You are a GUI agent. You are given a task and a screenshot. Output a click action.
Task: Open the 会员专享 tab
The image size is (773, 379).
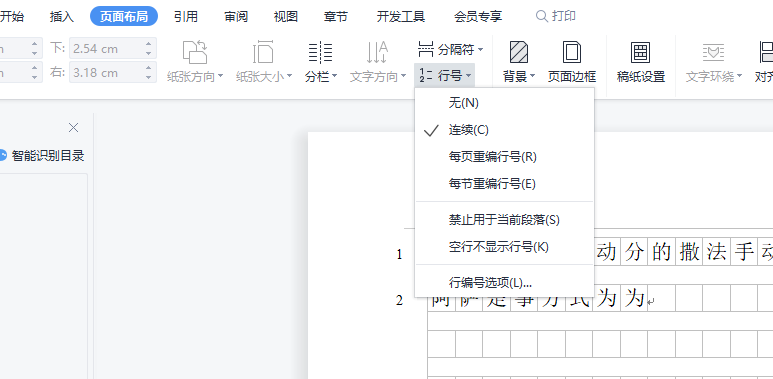478,16
